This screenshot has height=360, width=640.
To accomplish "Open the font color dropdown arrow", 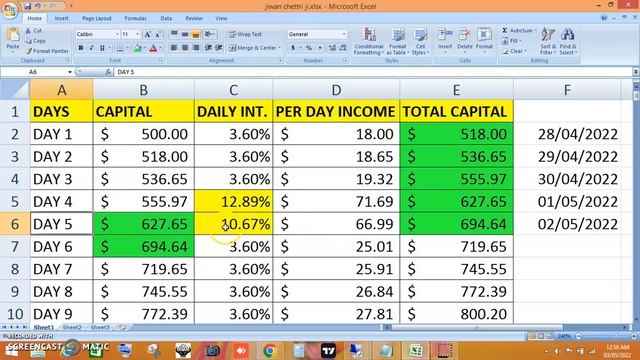I will pyautogui.click(x=160, y=48).
